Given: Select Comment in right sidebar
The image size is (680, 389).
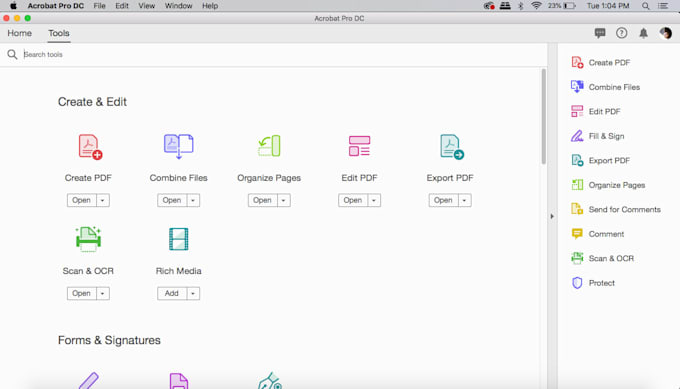Looking at the screenshot, I should pyautogui.click(x=598, y=234).
